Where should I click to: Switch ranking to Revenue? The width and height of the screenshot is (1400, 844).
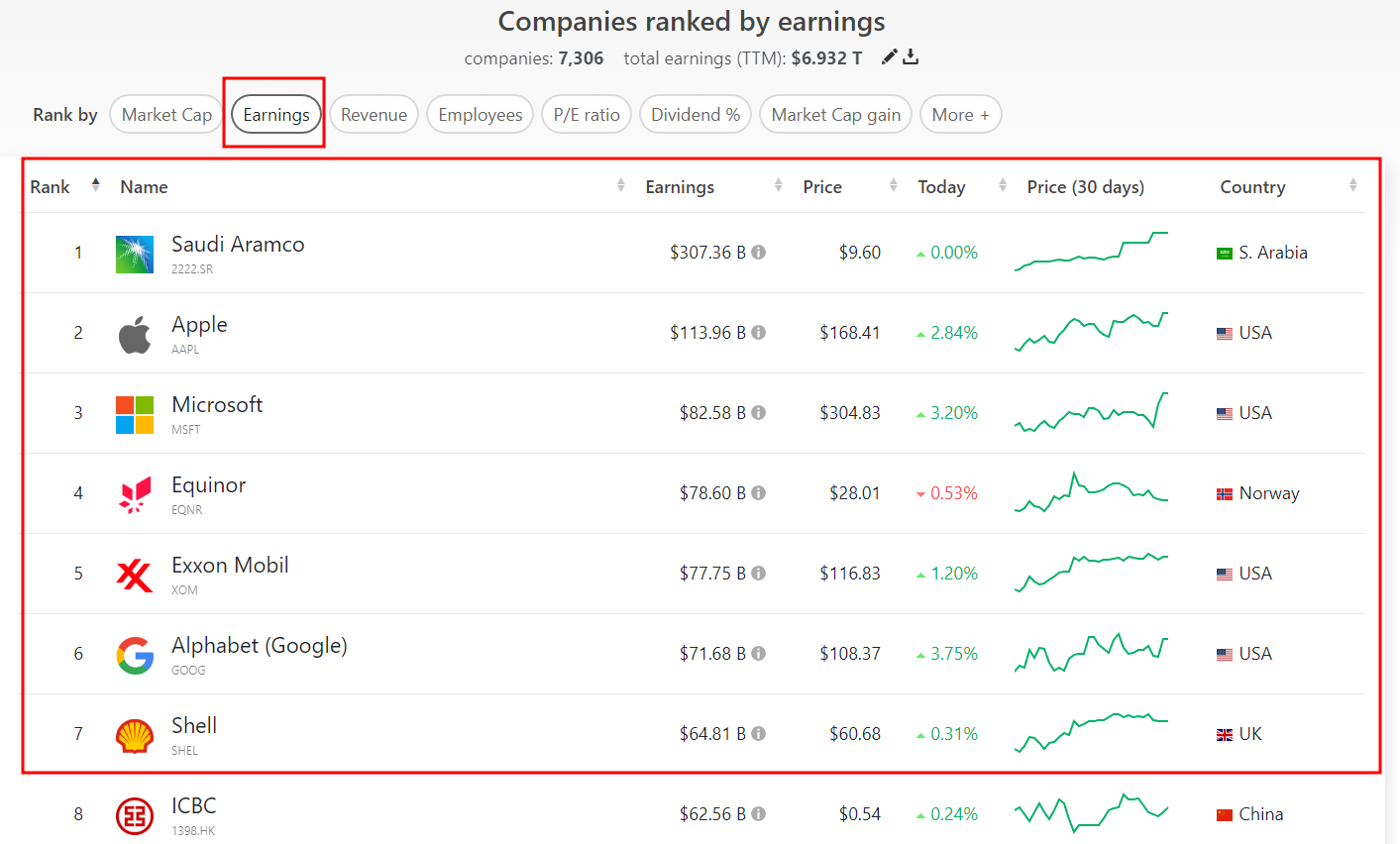[375, 114]
